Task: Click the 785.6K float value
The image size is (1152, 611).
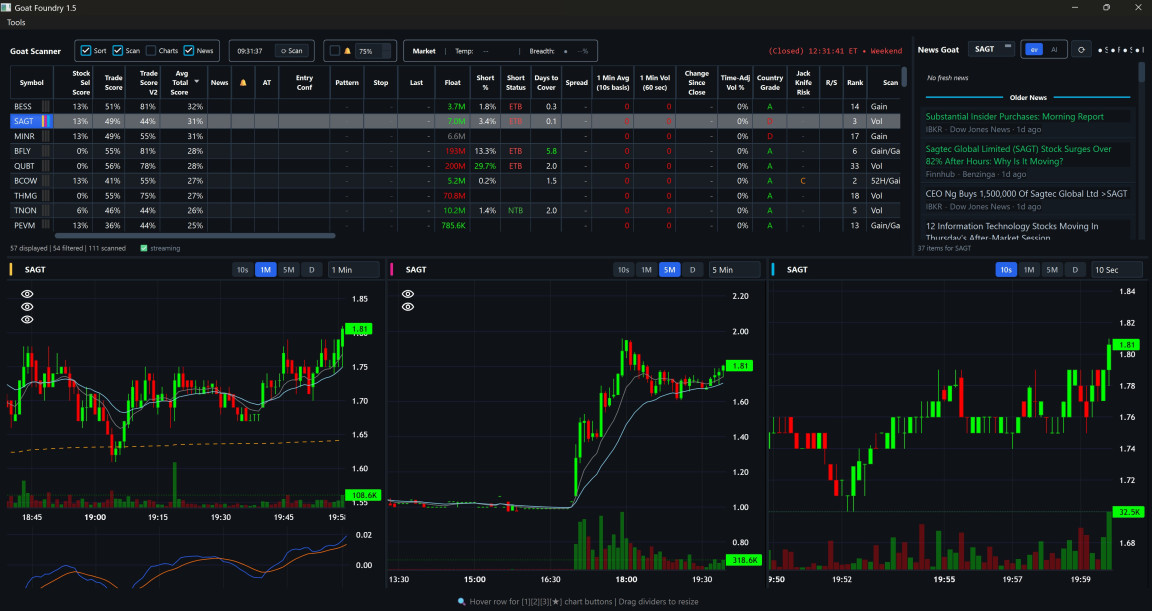Action: [453, 225]
